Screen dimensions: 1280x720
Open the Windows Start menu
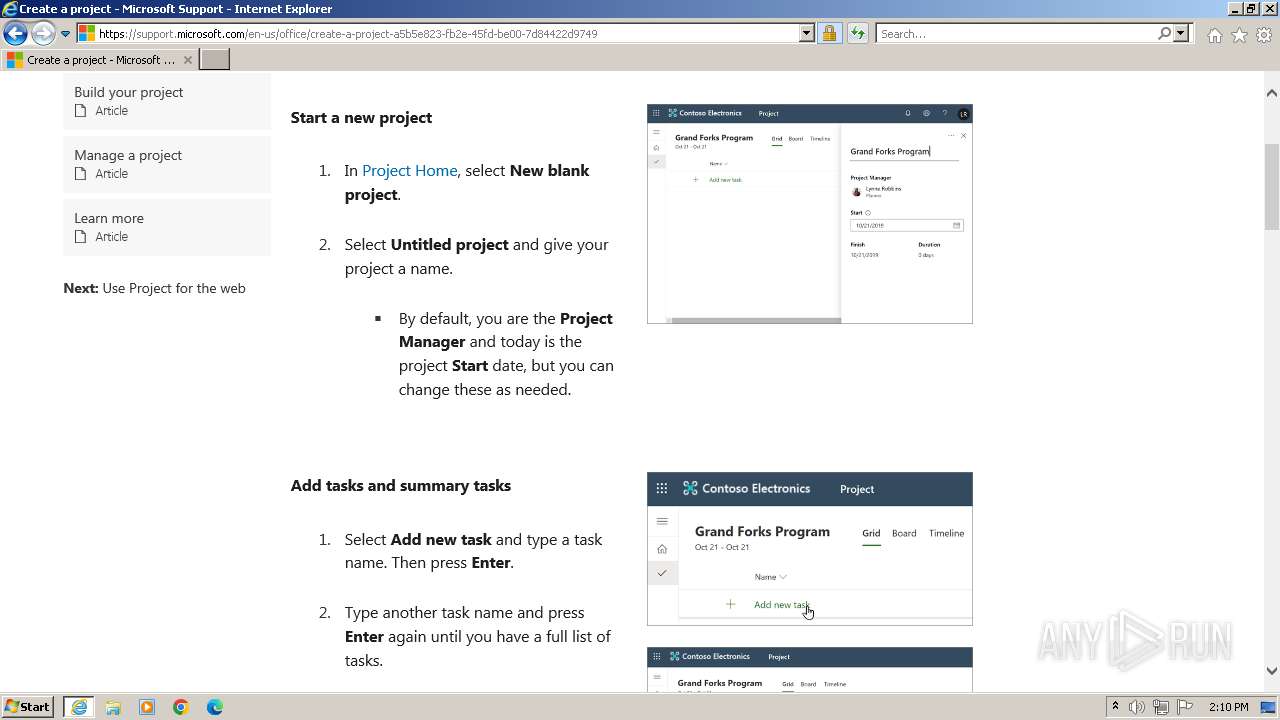tap(28, 707)
